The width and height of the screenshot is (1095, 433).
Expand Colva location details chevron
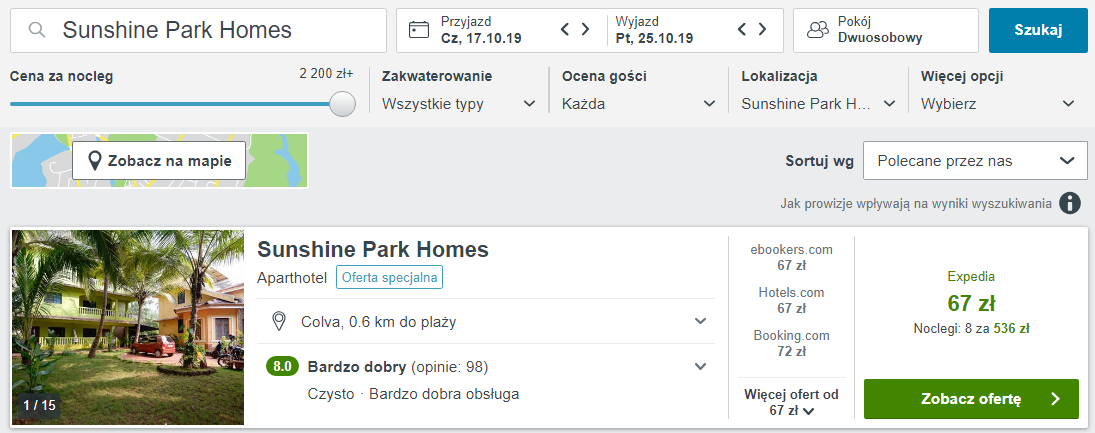(700, 321)
